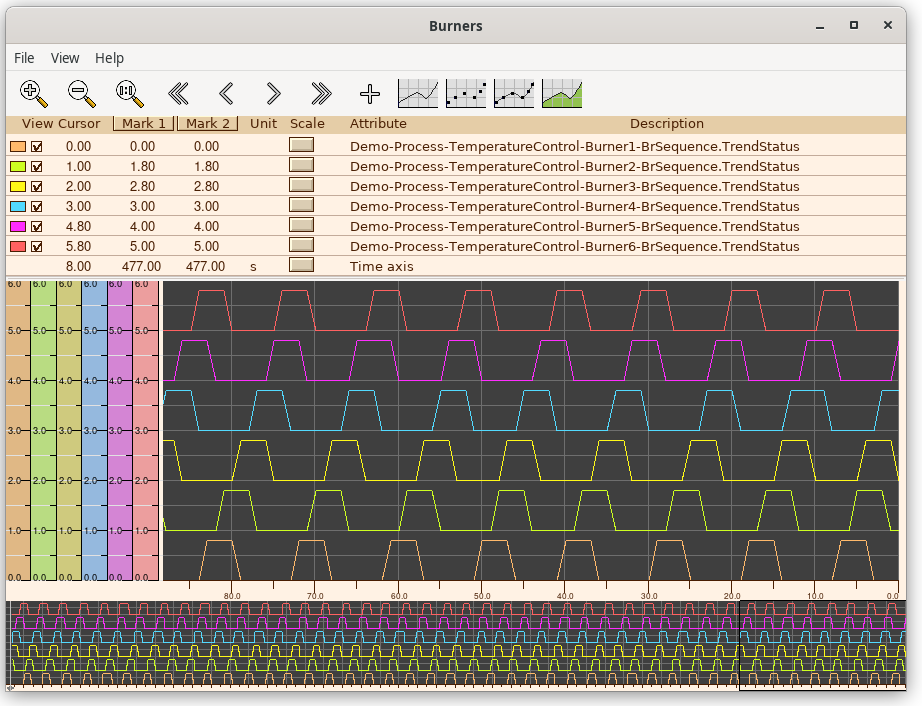Click the Scale button for Burner2 row
Viewport: 922px width, 706px height.
tap(302, 165)
